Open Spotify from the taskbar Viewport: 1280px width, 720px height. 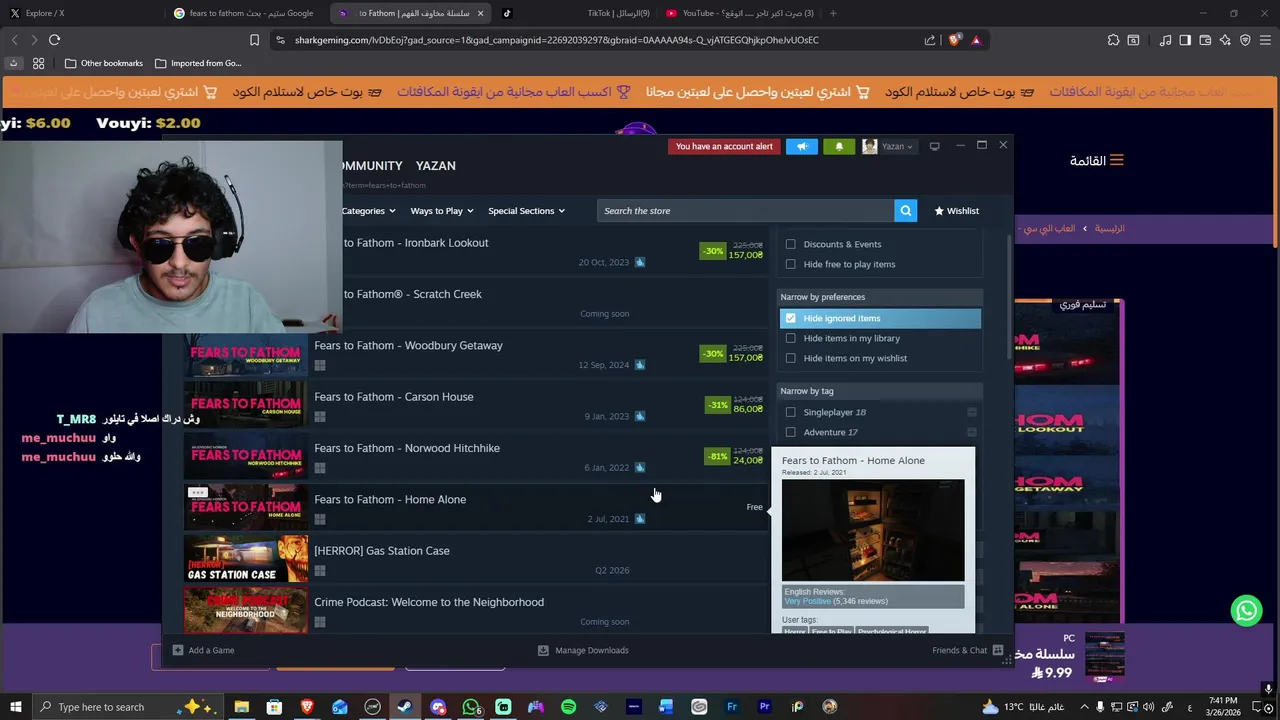pos(568,707)
